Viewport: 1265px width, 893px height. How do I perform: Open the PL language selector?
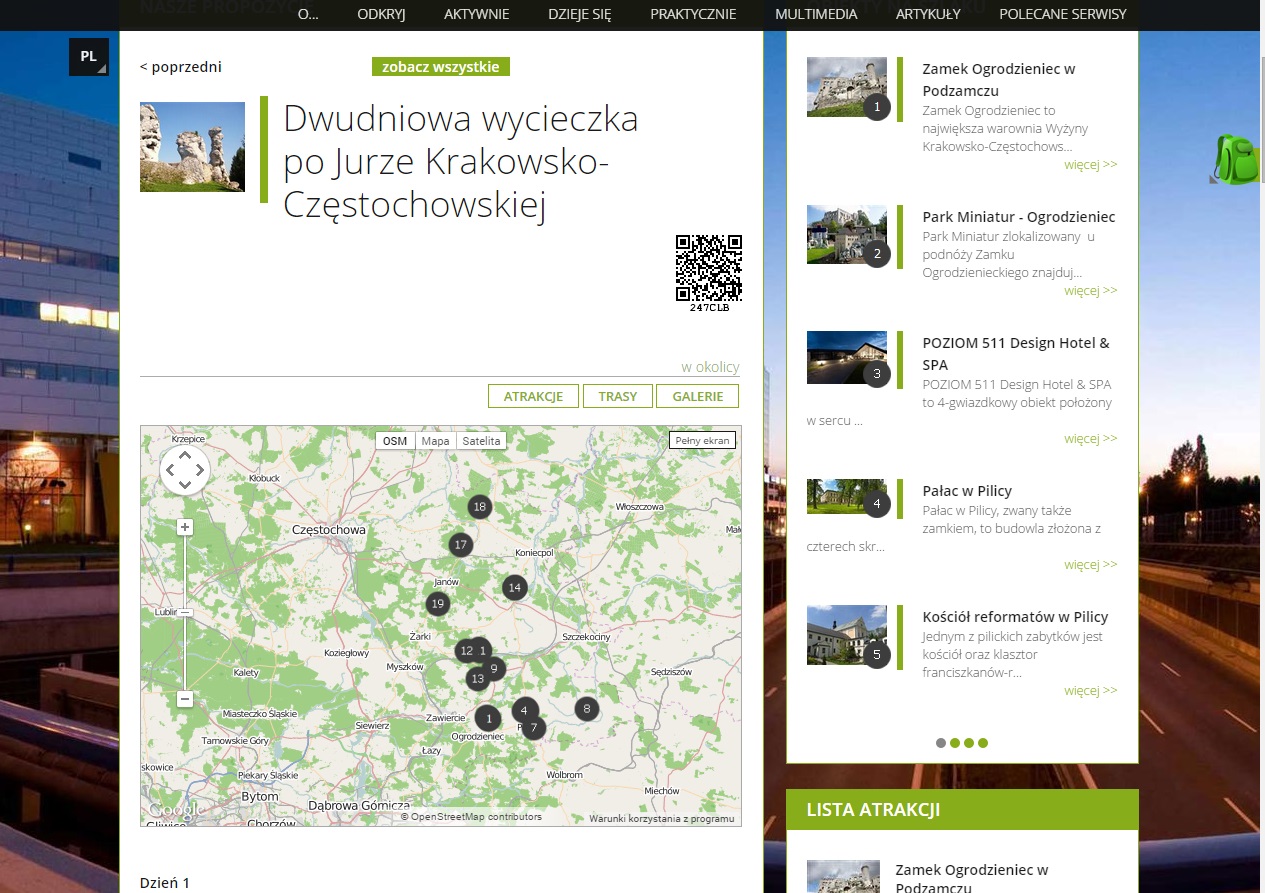[88, 57]
